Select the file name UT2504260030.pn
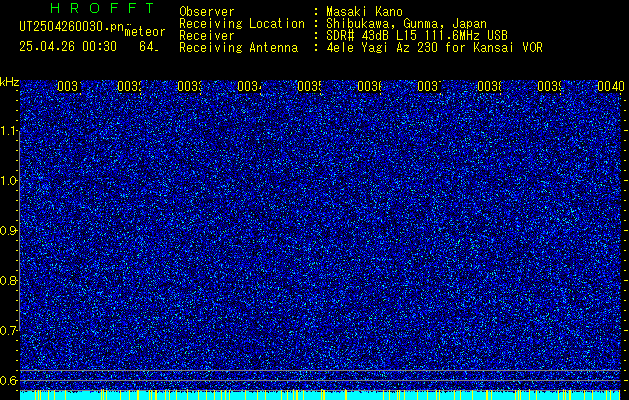This screenshot has width=629, height=400. point(71,26)
